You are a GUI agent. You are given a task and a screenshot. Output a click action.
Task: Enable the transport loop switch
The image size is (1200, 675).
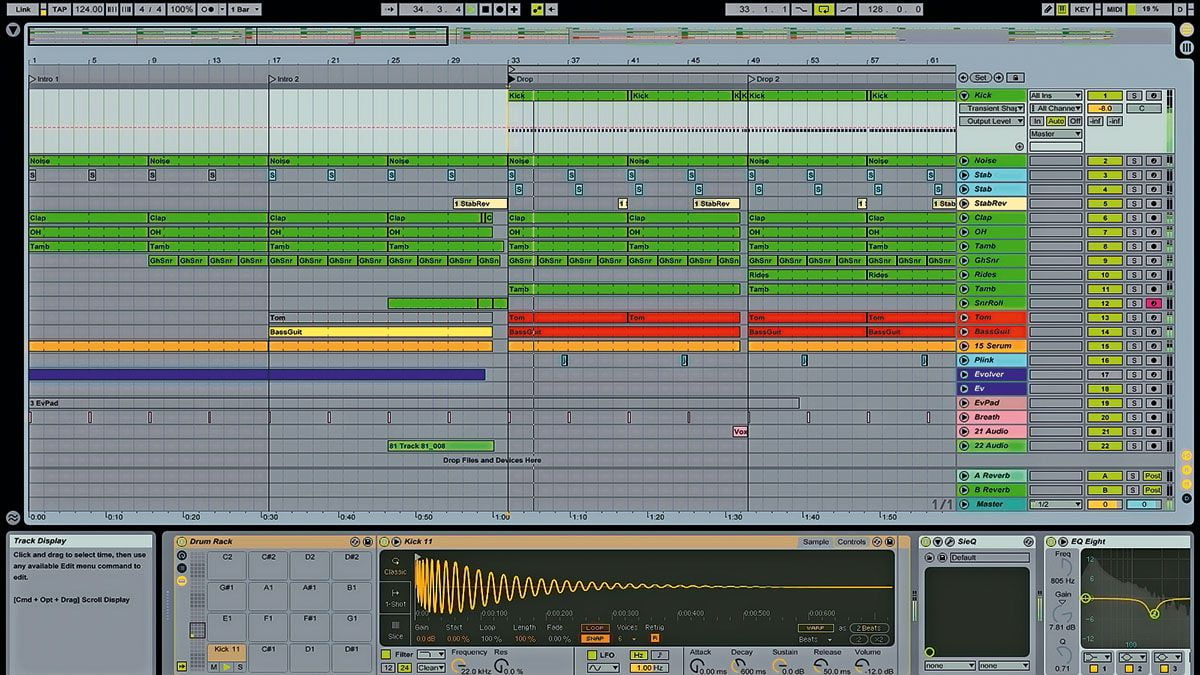click(x=823, y=9)
